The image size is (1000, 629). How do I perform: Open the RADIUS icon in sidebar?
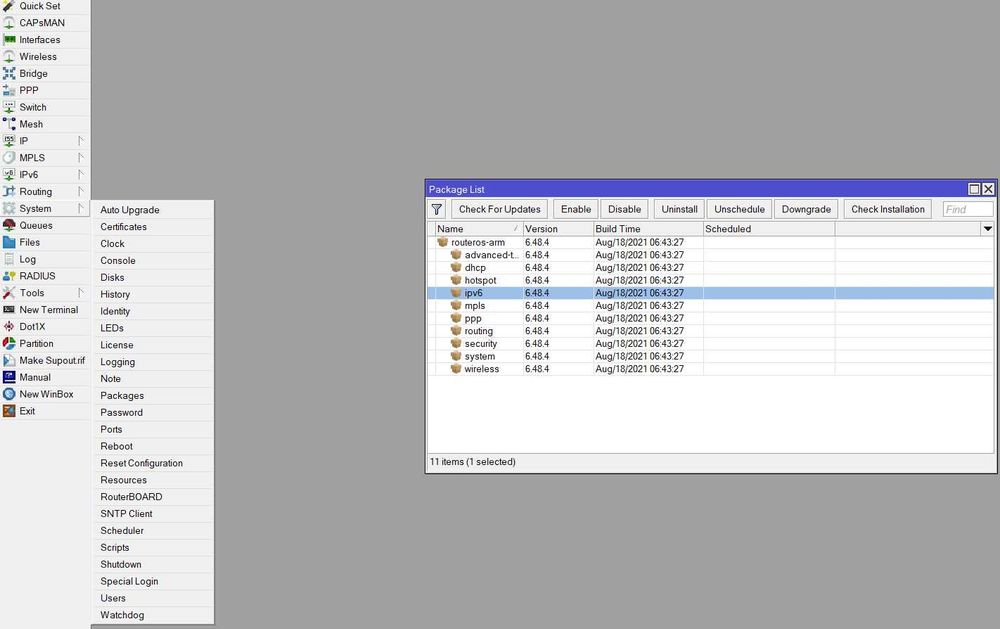[x=9, y=276]
